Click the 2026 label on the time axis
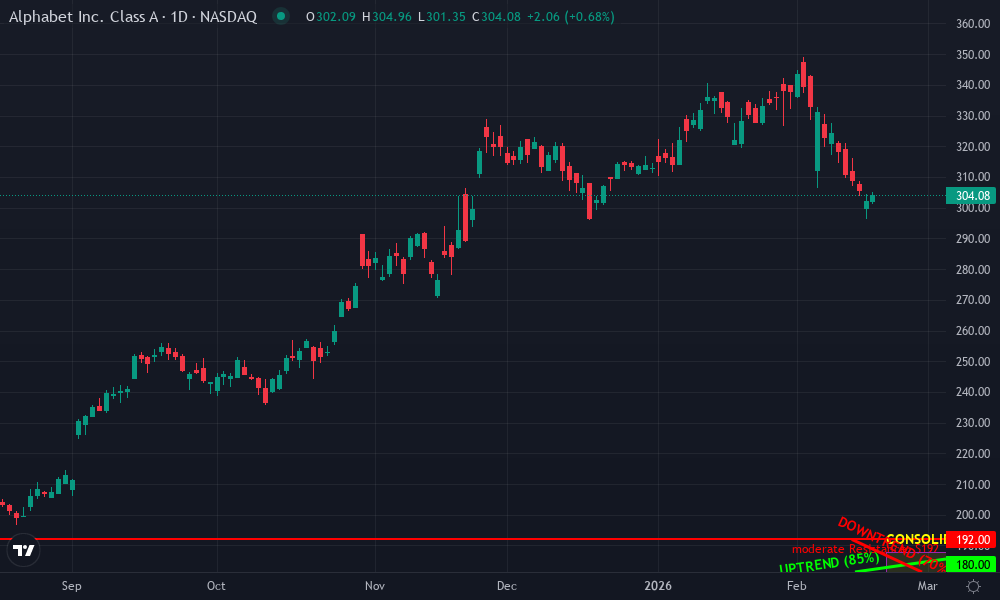The height and width of the screenshot is (600, 1000). tap(656, 586)
